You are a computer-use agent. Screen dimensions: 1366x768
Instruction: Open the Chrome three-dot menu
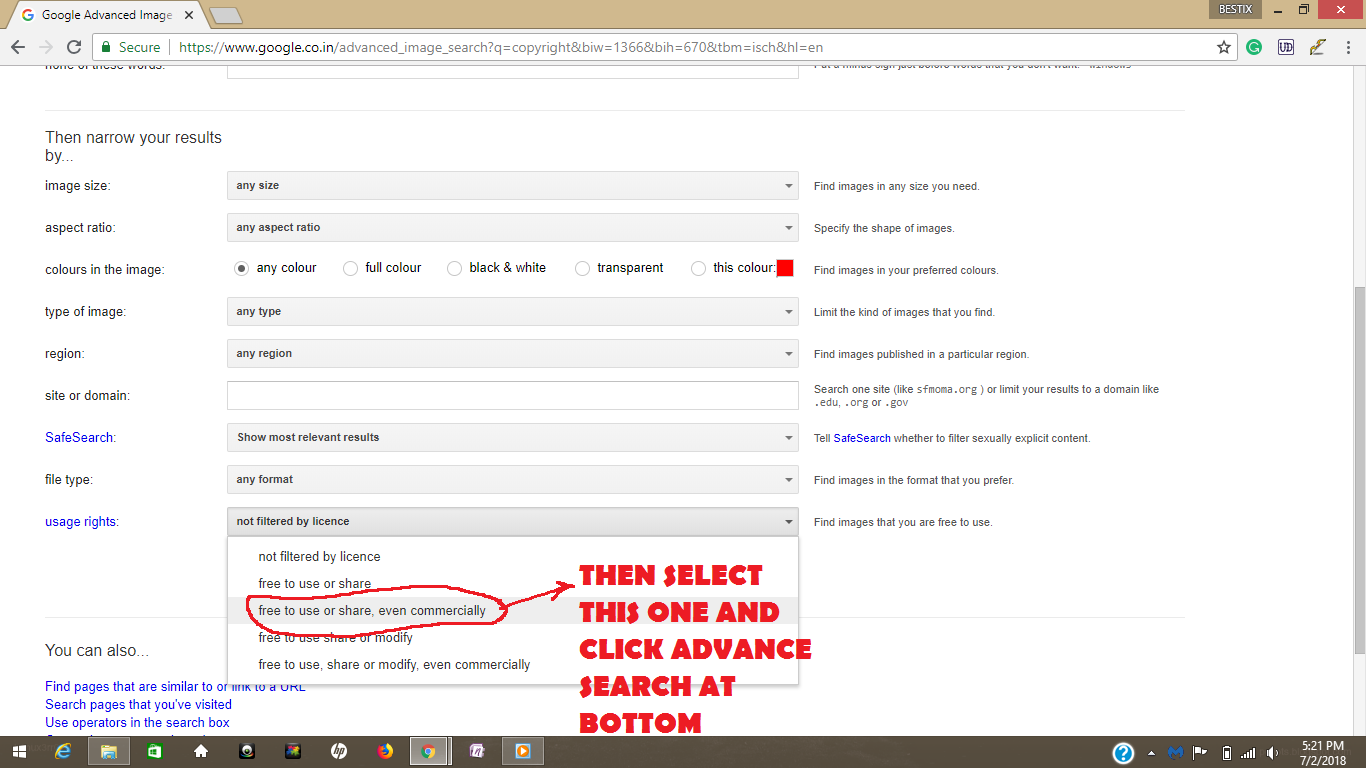[1348, 47]
